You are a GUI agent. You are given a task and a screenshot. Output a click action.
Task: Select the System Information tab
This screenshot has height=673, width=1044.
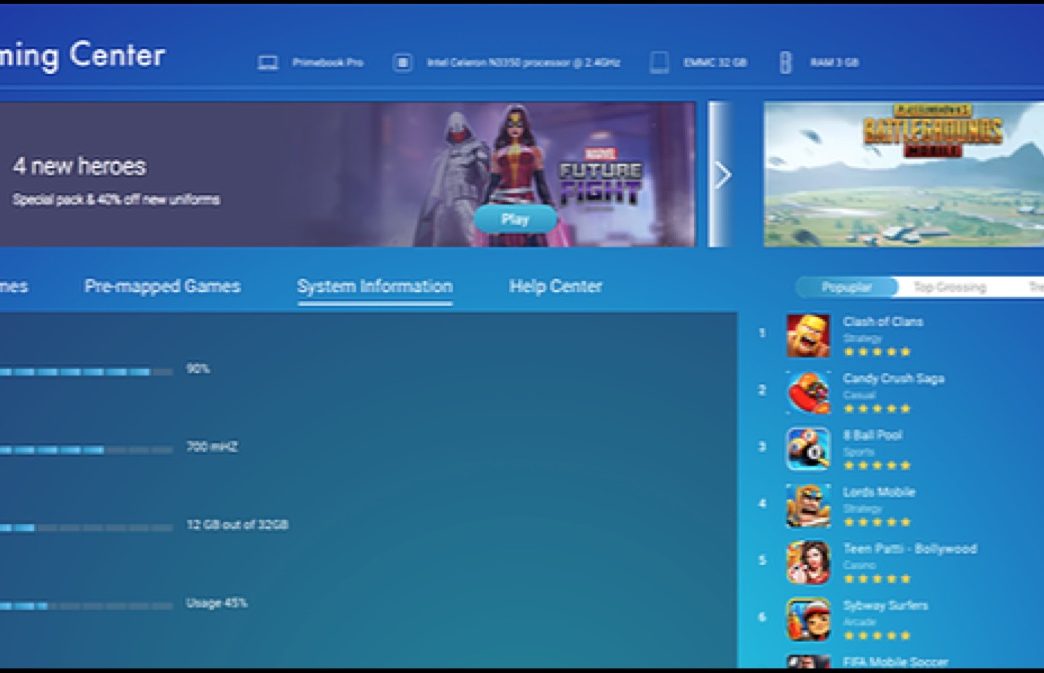374,286
